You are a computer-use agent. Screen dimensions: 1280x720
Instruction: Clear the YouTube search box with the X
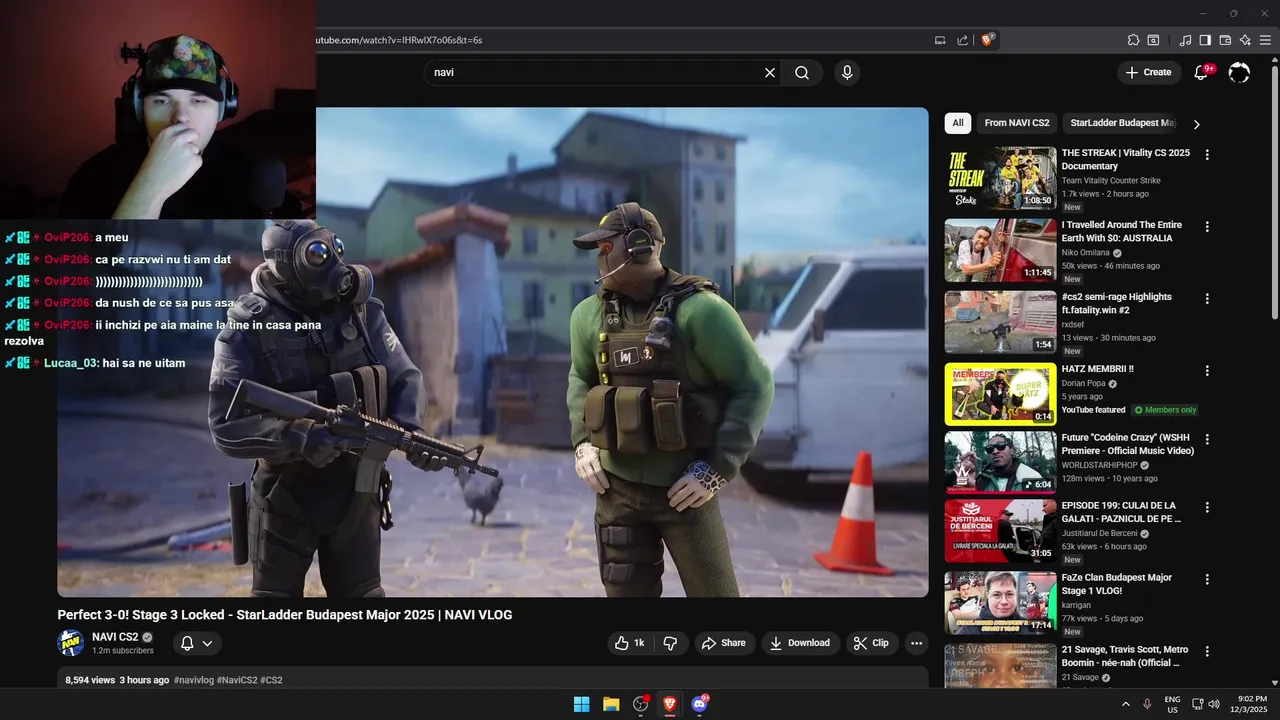[770, 73]
